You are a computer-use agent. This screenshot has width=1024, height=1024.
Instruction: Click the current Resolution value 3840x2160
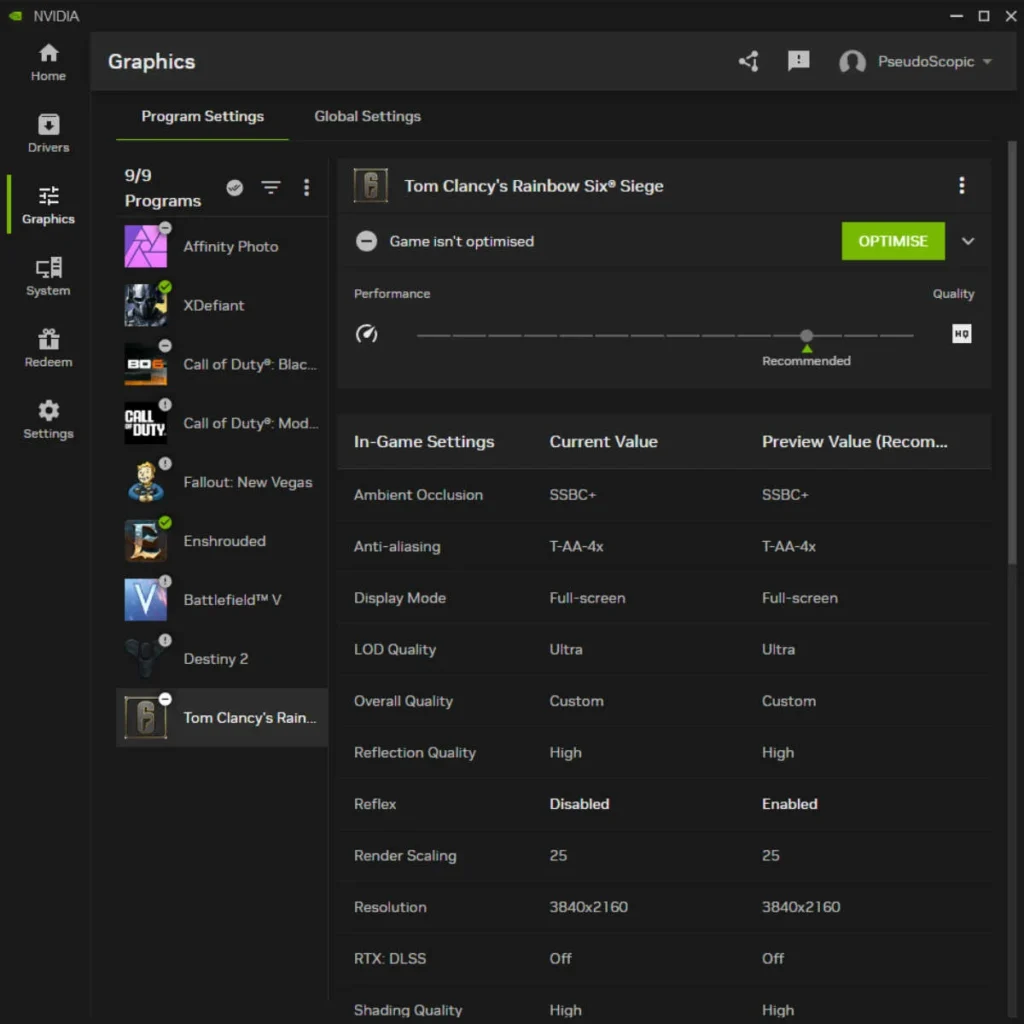[588, 907]
